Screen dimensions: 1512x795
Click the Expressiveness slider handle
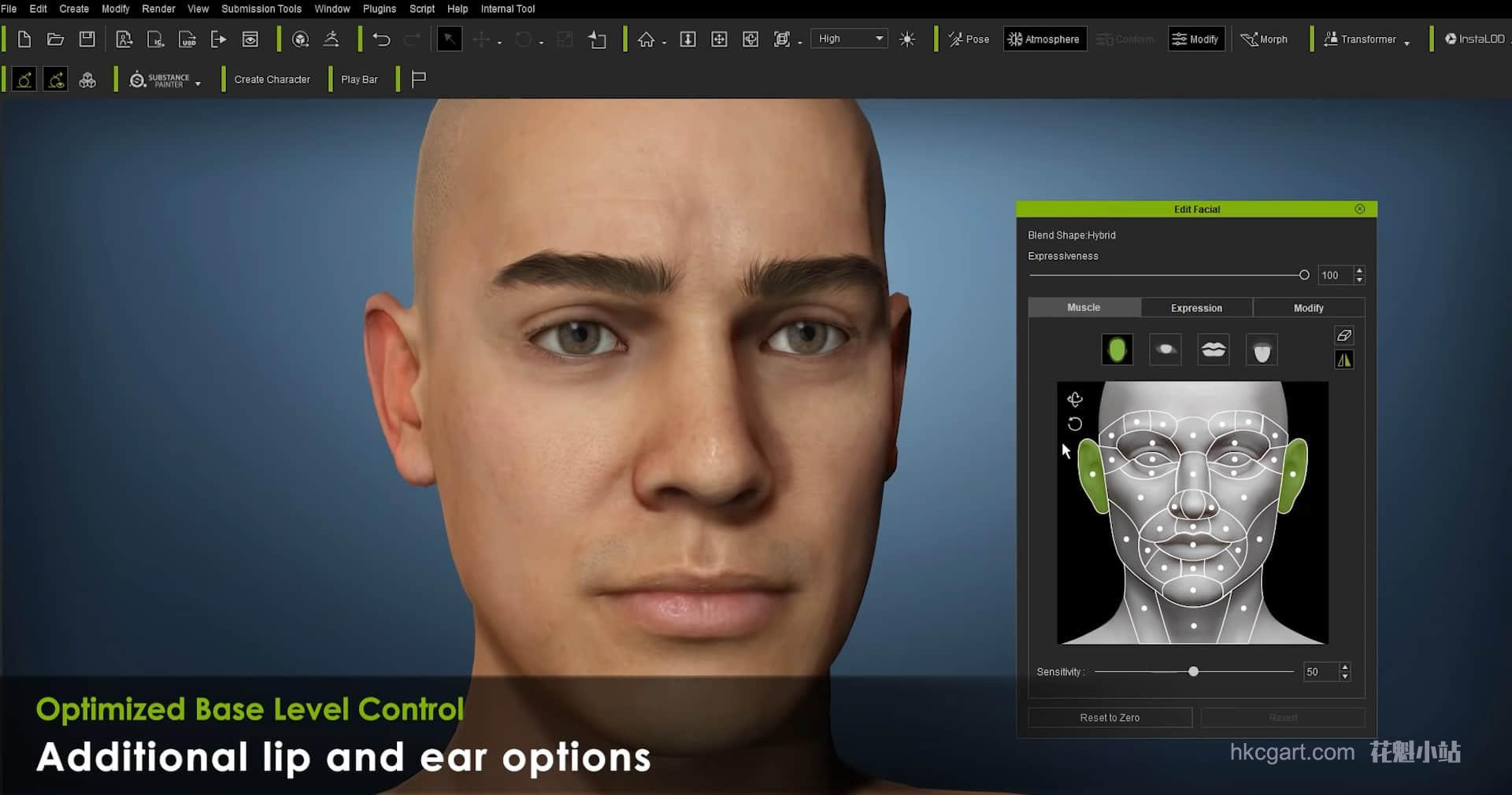click(1304, 275)
